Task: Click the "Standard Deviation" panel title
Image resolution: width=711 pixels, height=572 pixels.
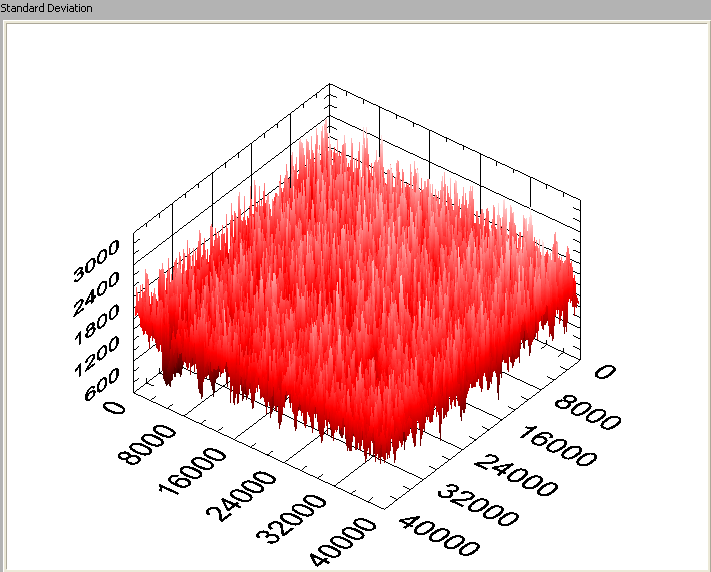Action: [x=46, y=8]
